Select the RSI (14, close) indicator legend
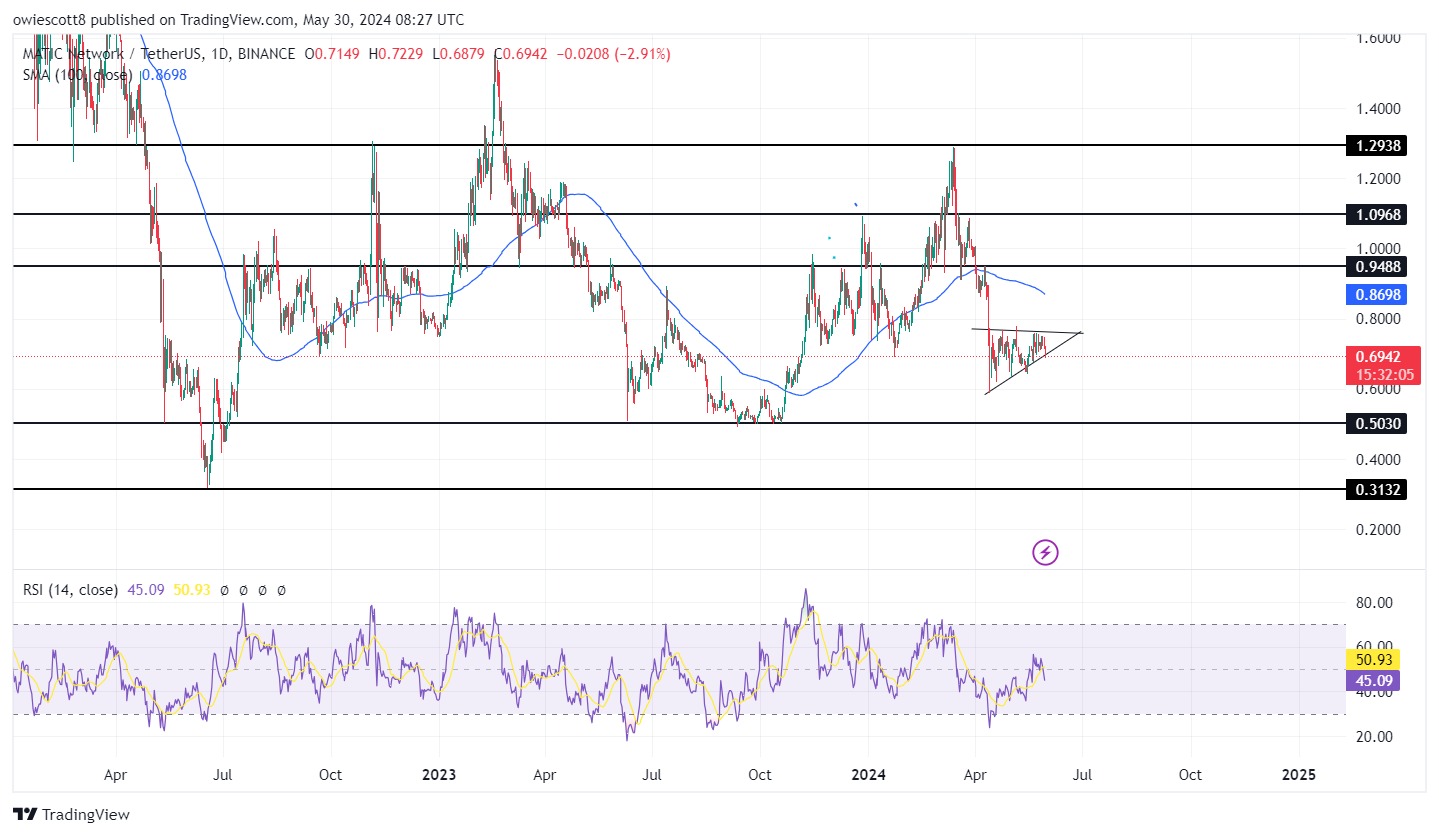The width and height of the screenshot is (1439, 836). (x=70, y=590)
